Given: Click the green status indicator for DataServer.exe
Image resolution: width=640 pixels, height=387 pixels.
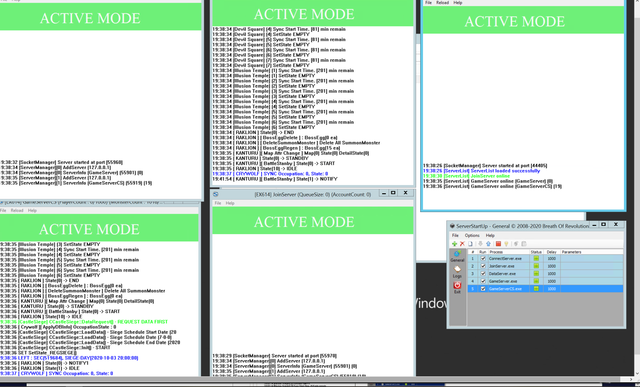Looking at the screenshot, I should point(536,274).
